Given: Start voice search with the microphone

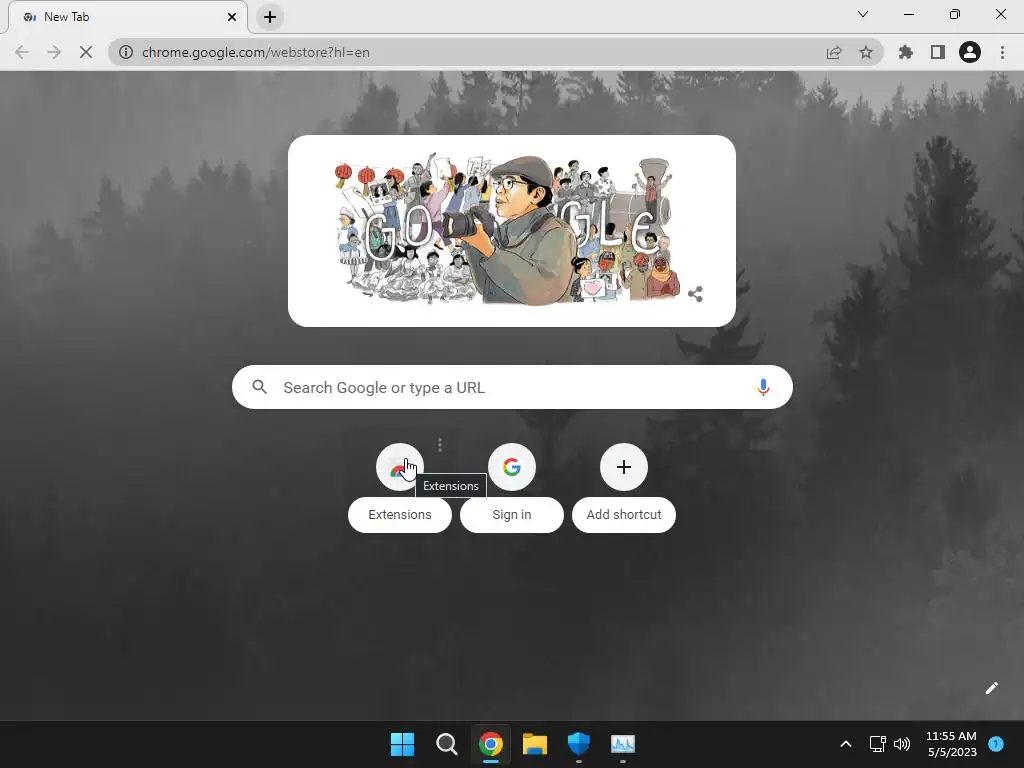Looking at the screenshot, I should [x=763, y=387].
